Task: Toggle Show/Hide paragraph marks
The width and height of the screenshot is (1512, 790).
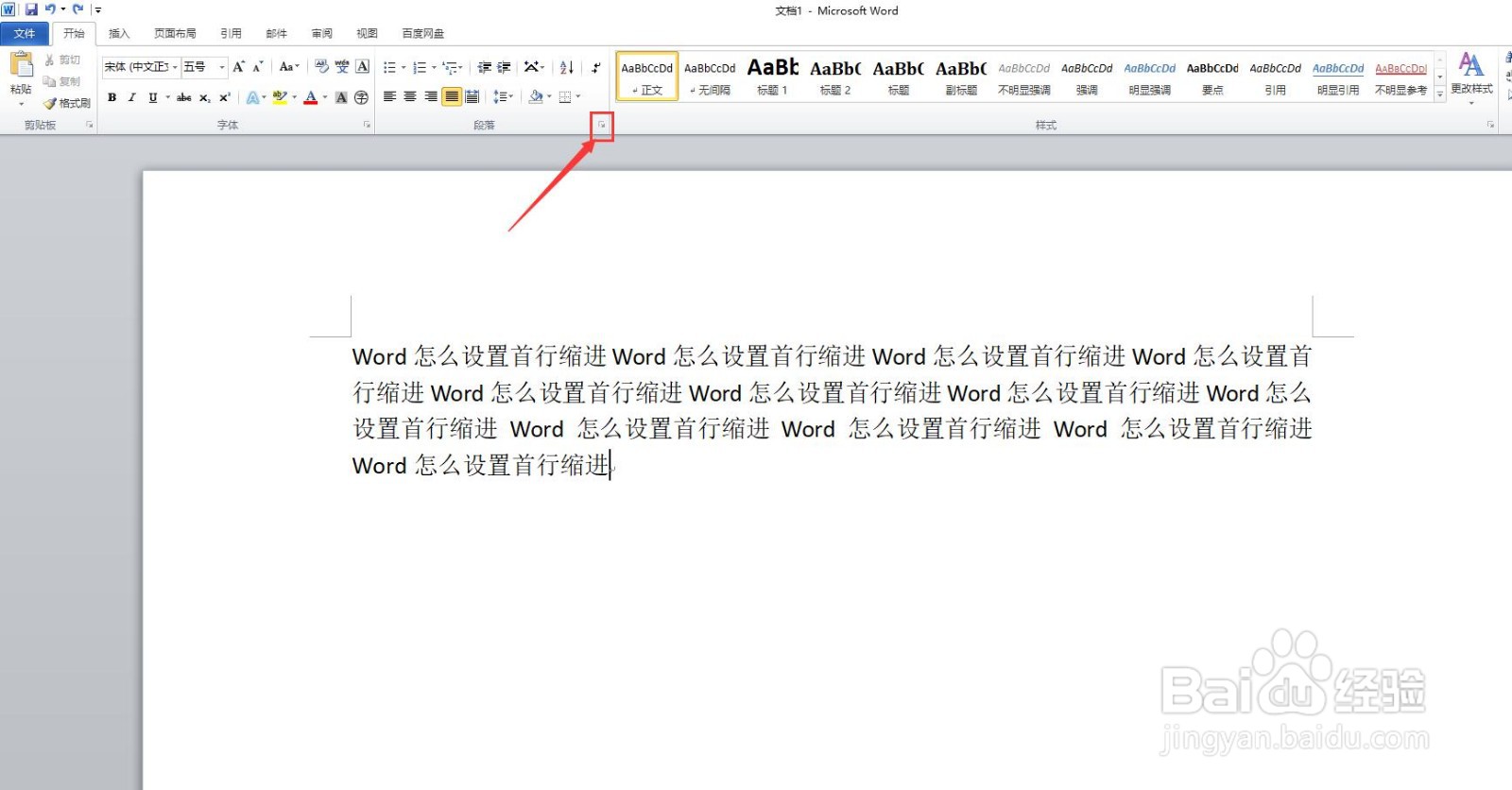Action: pos(595,67)
